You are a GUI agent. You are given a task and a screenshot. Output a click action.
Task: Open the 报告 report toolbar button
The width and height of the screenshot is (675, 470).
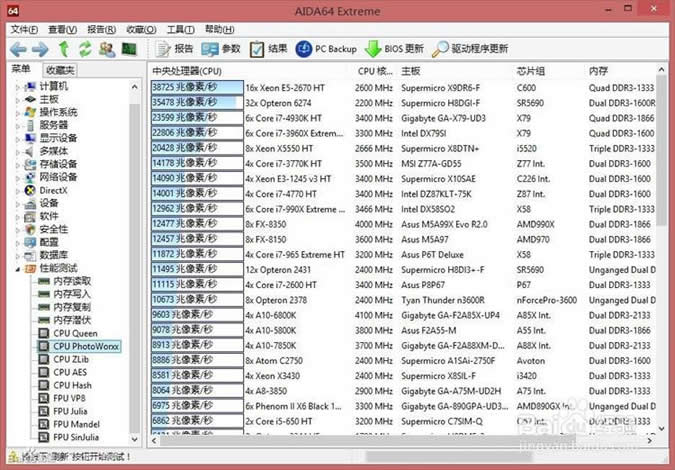(174, 49)
